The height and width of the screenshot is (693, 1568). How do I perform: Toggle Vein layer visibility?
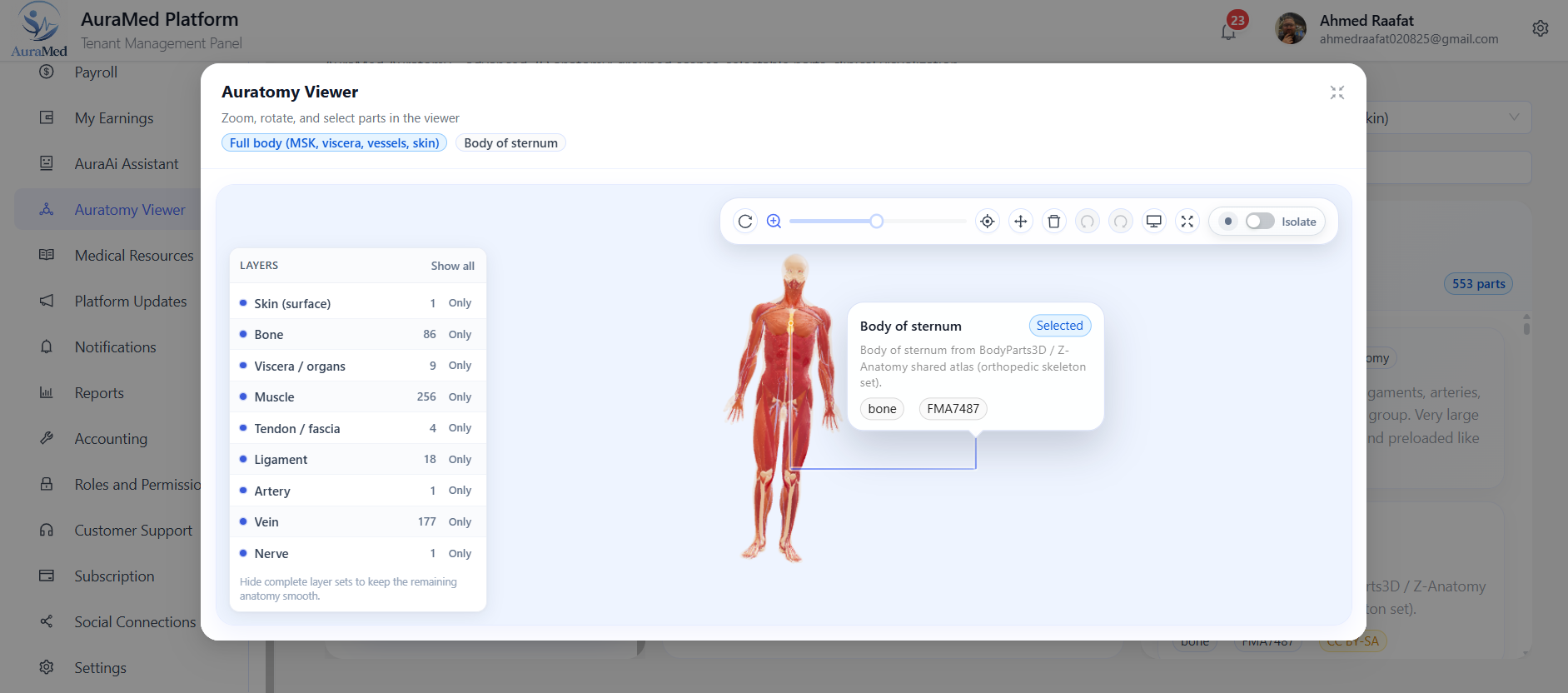pyautogui.click(x=243, y=521)
